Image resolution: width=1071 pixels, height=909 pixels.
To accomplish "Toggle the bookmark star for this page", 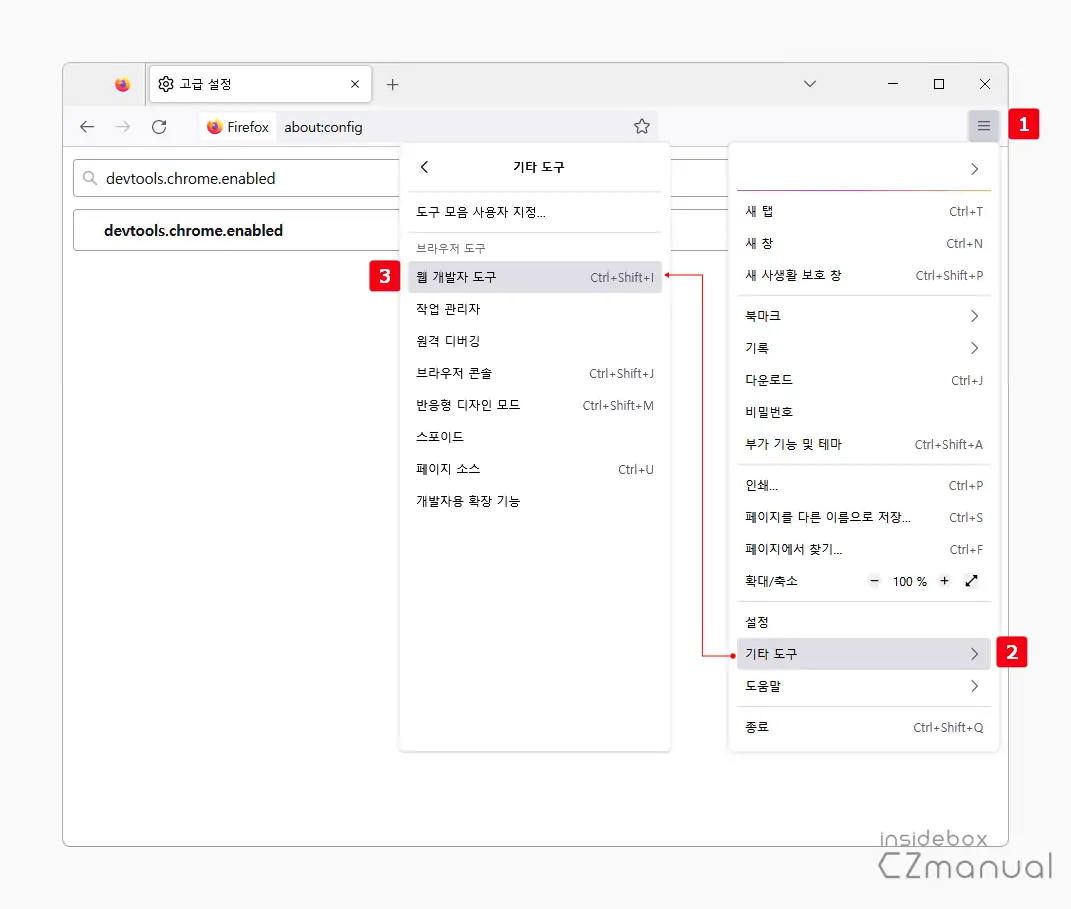I will pyautogui.click(x=642, y=127).
